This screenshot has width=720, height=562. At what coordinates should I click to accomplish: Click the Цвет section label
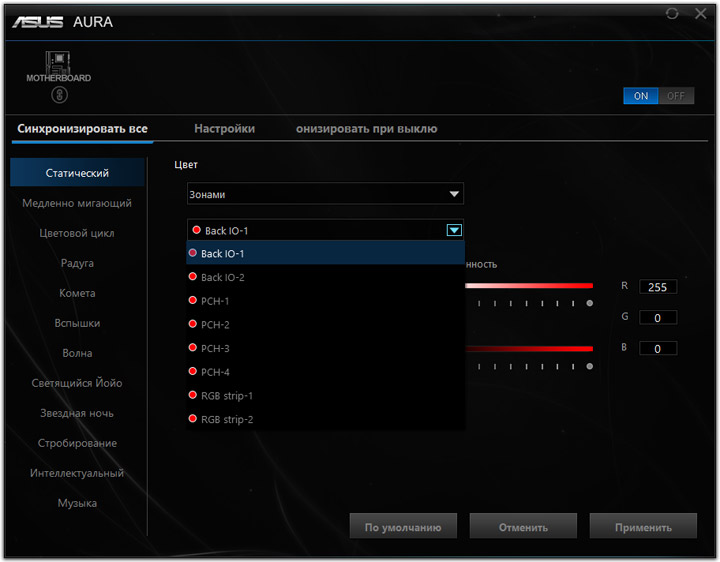tap(186, 164)
